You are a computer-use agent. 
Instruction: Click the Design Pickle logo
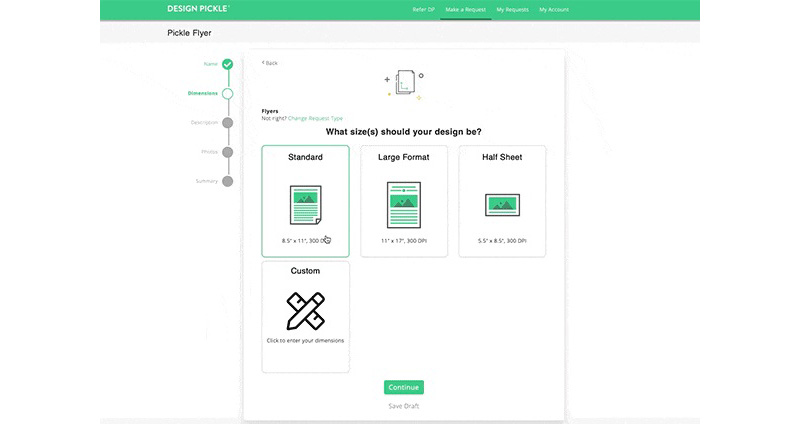pyautogui.click(x=198, y=9)
